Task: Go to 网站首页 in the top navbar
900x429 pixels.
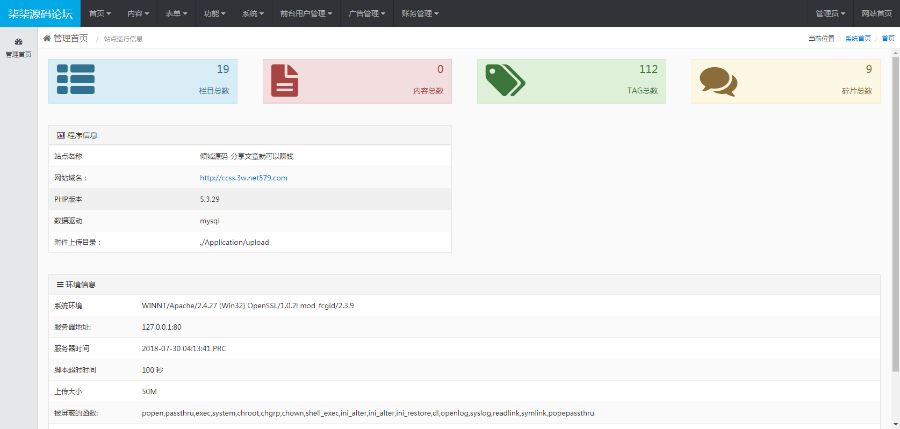Action: [x=876, y=13]
